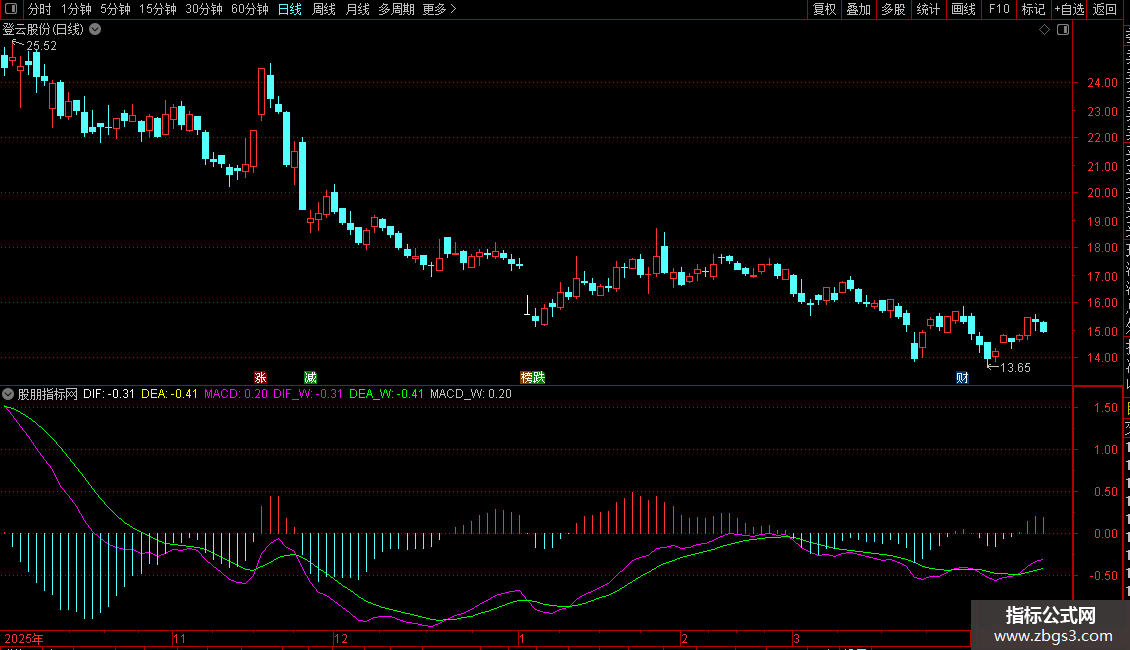Image resolution: width=1130 pixels, height=650 pixels.
Task: Click the 14.00 price axis label
Action: [1102, 358]
